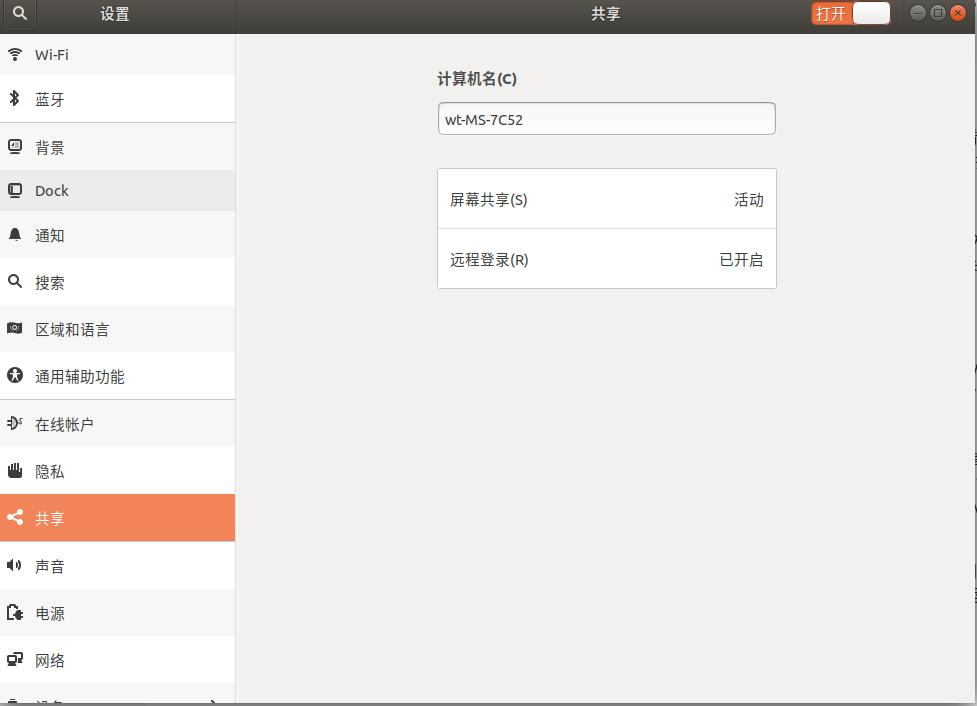Image resolution: width=977 pixels, height=706 pixels.
Task: Open the 声音 settings panel
Action: pos(118,565)
